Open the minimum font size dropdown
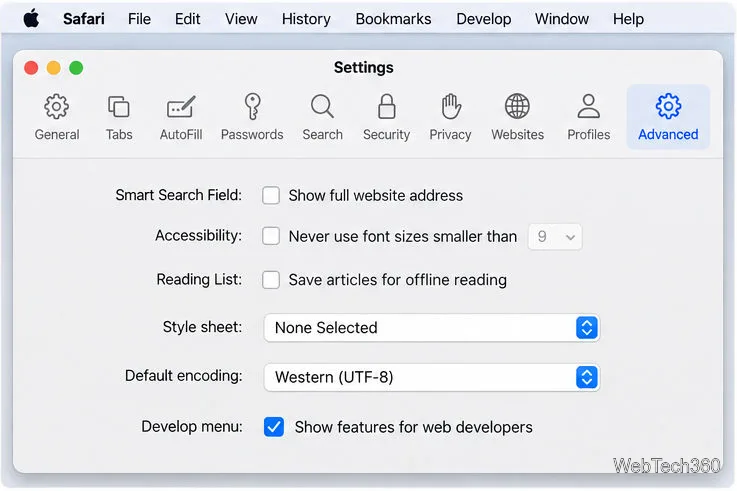 [555, 237]
